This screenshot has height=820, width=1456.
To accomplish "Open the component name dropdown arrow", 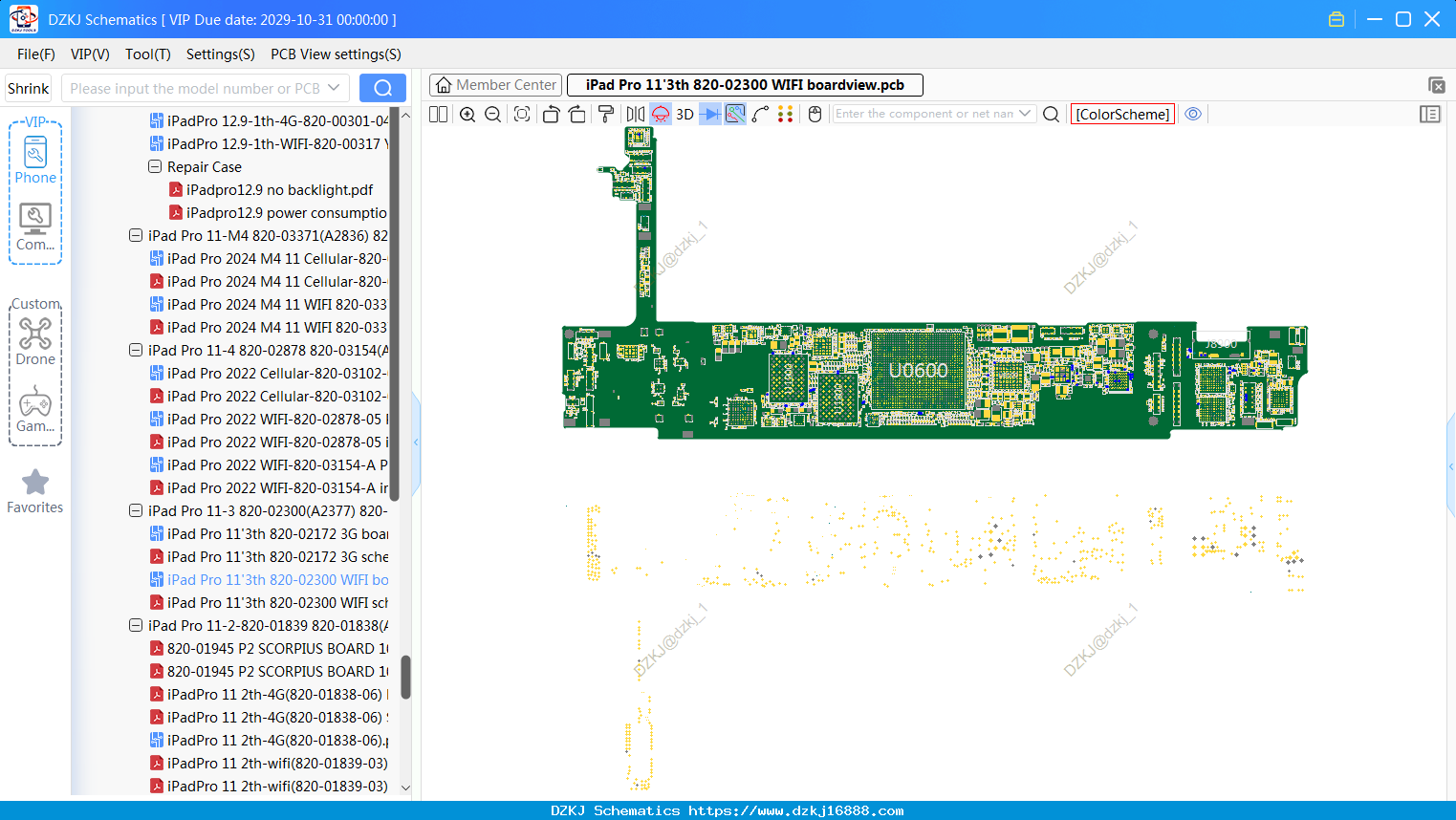I will click(x=1025, y=114).
